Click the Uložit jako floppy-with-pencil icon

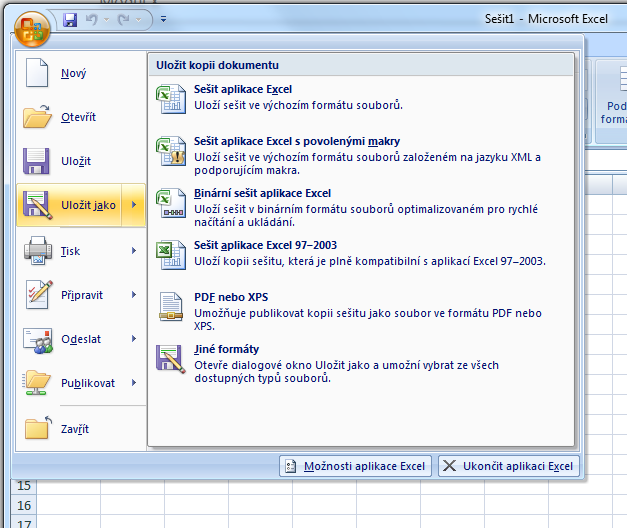point(38,205)
